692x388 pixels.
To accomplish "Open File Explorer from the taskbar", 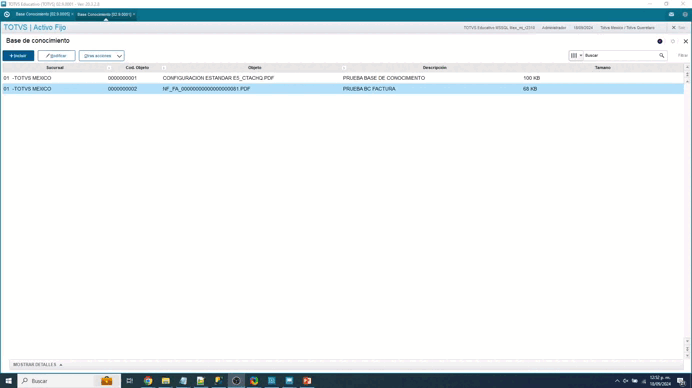I will tap(165, 380).
